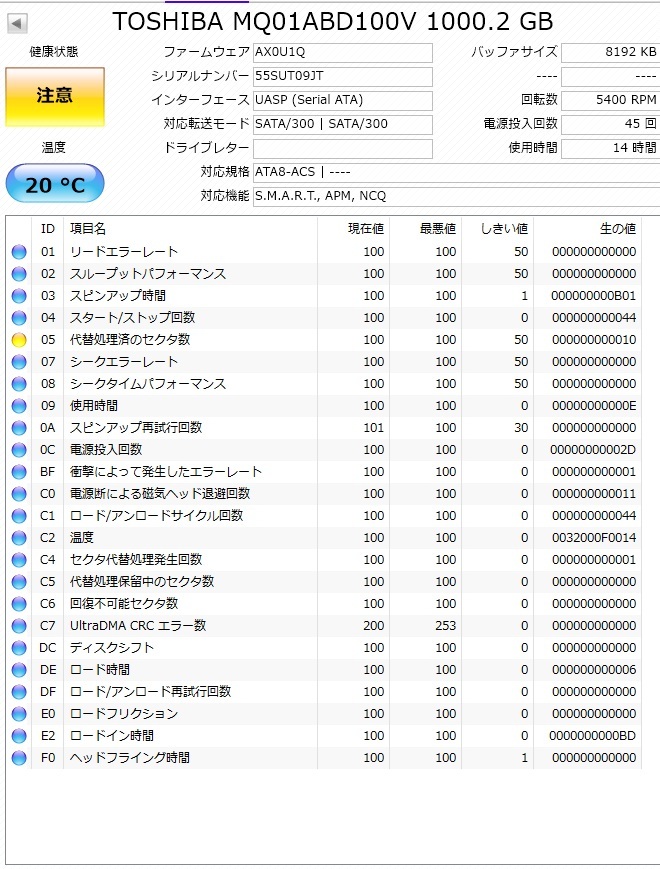Image resolution: width=660 pixels, height=869 pixels.
Task: Click the blue status icon for ID C4
Action: [x=19, y=560]
